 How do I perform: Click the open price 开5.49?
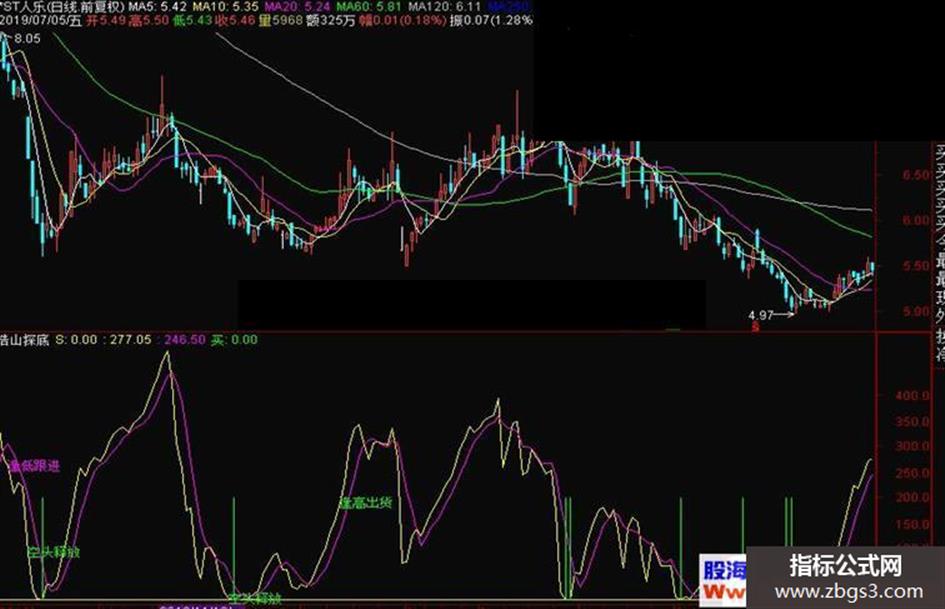click(x=105, y=21)
